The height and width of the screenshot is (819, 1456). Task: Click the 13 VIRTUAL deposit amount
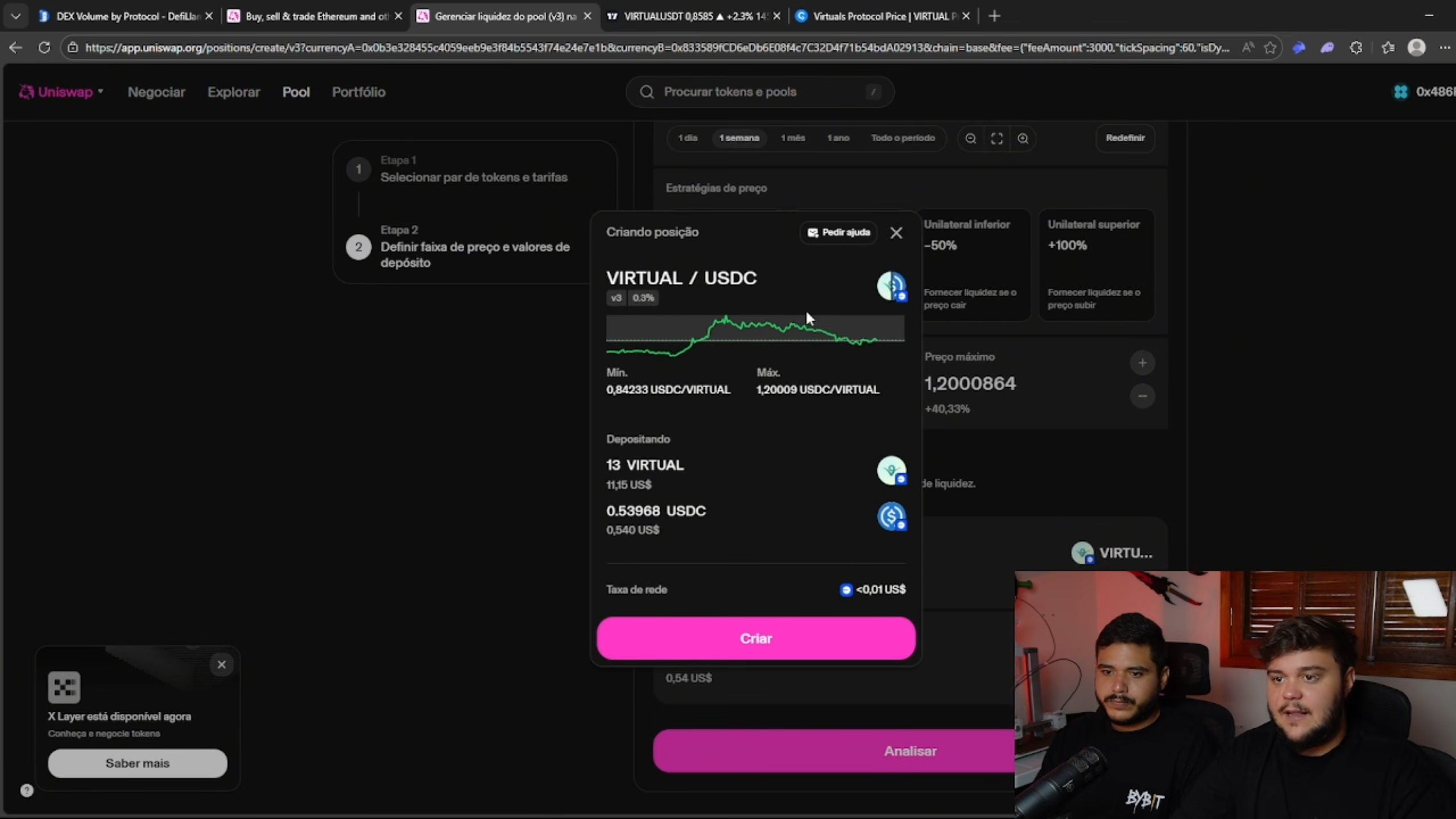pyautogui.click(x=645, y=465)
